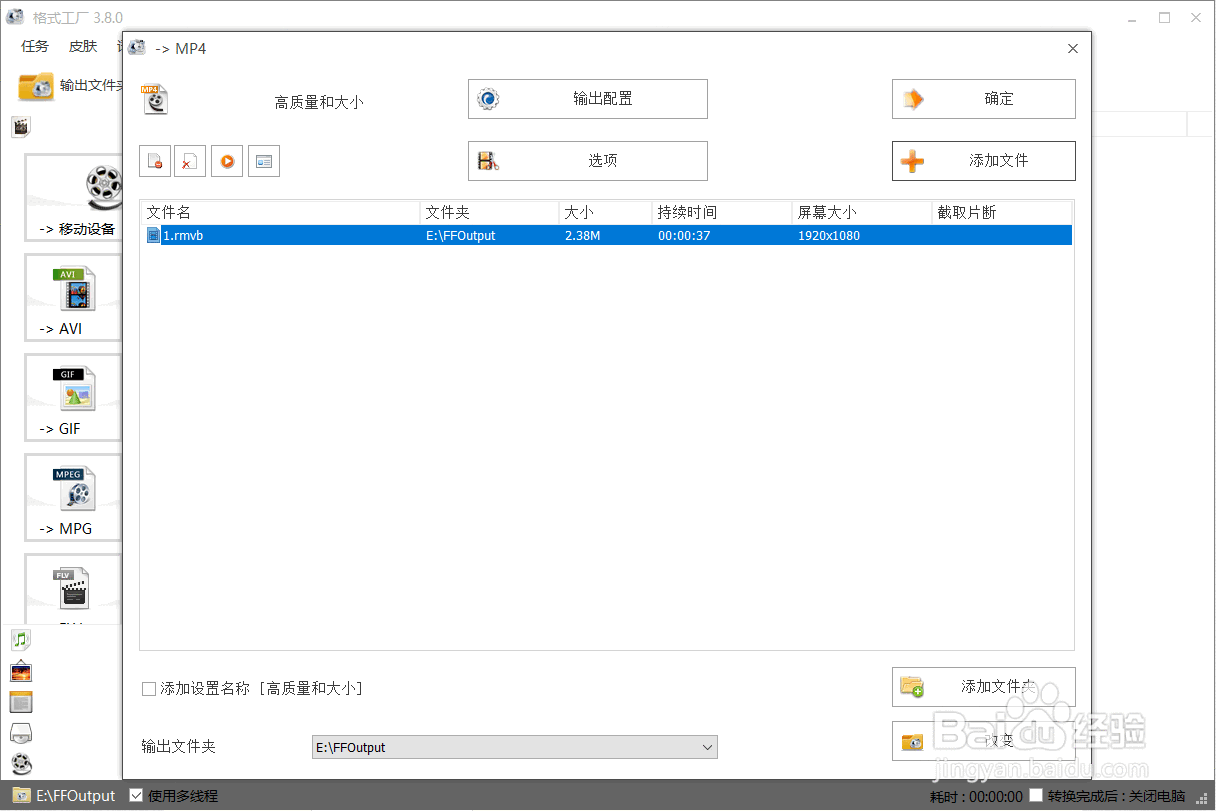Click the '添加文件' add file button
The image size is (1216, 811).
983,160
